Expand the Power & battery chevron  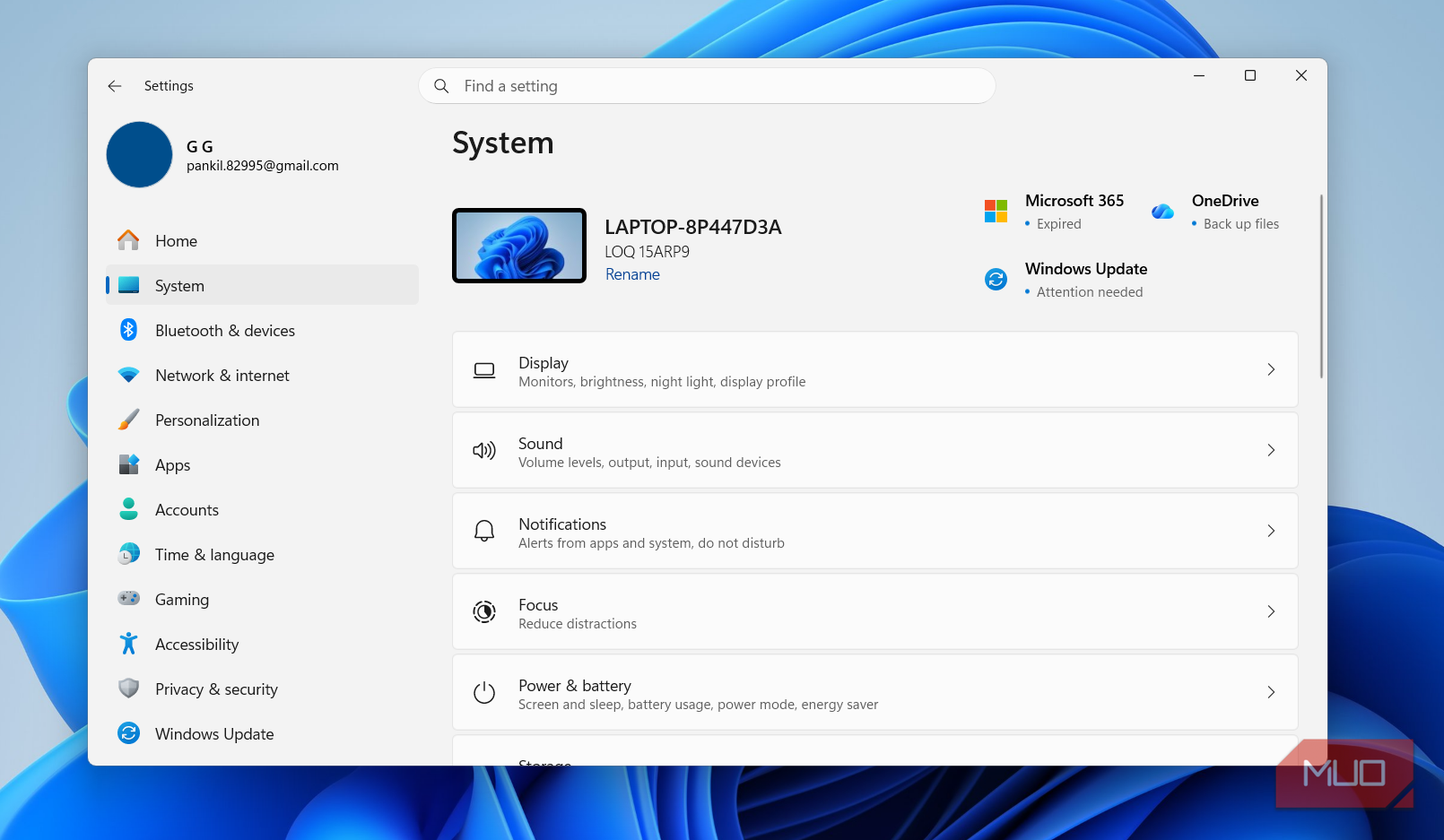tap(1271, 692)
